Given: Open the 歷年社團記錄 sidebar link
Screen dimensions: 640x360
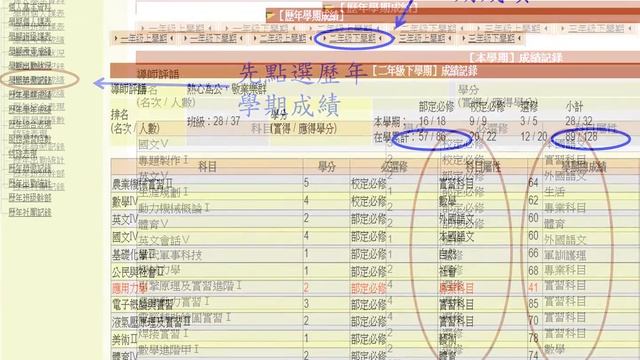Looking at the screenshot, I should coord(30,212).
